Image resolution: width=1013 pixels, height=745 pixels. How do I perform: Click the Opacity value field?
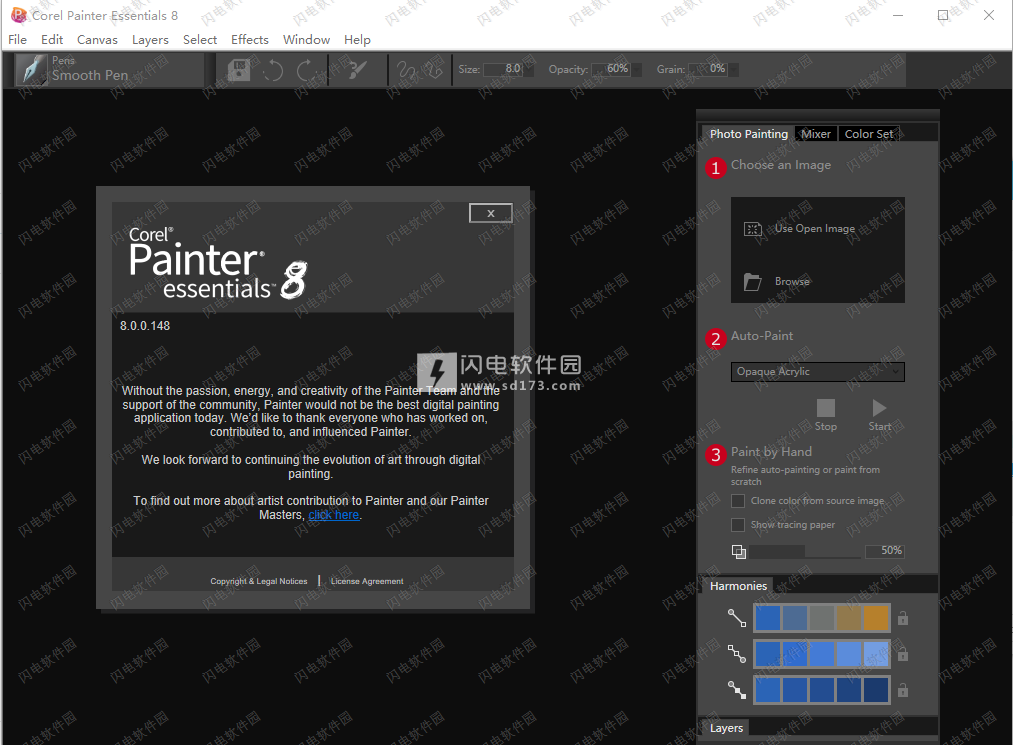click(611, 69)
